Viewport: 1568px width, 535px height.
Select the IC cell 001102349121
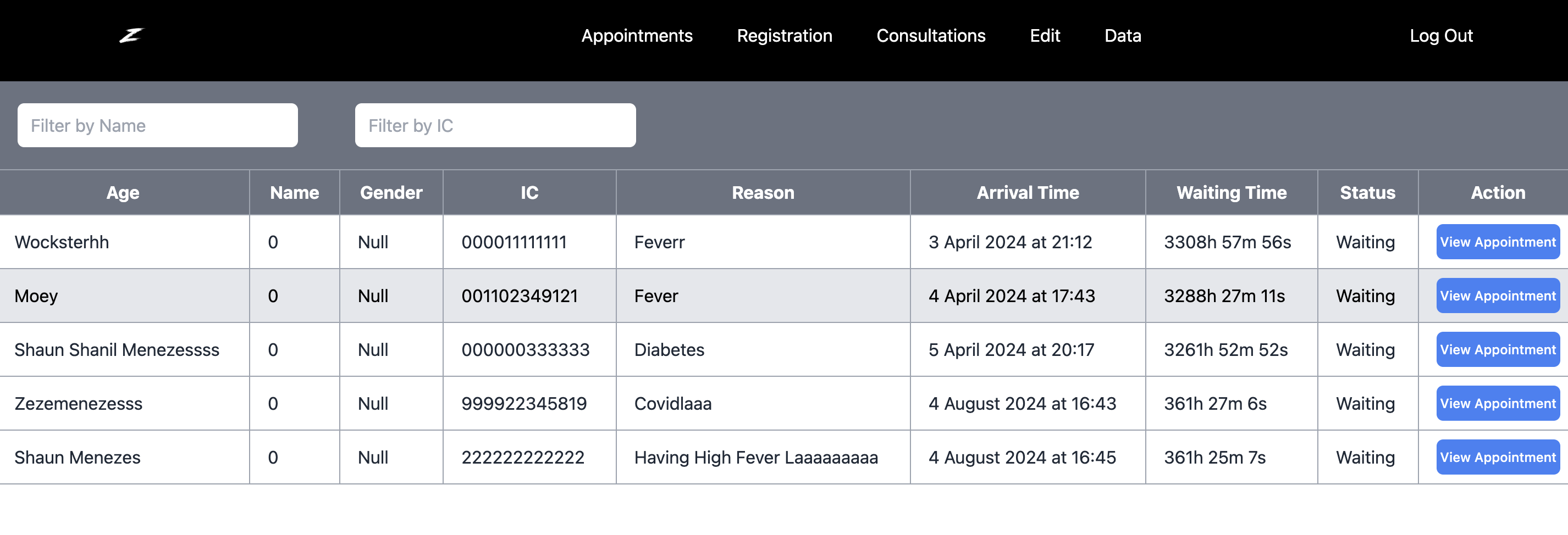tap(529, 296)
